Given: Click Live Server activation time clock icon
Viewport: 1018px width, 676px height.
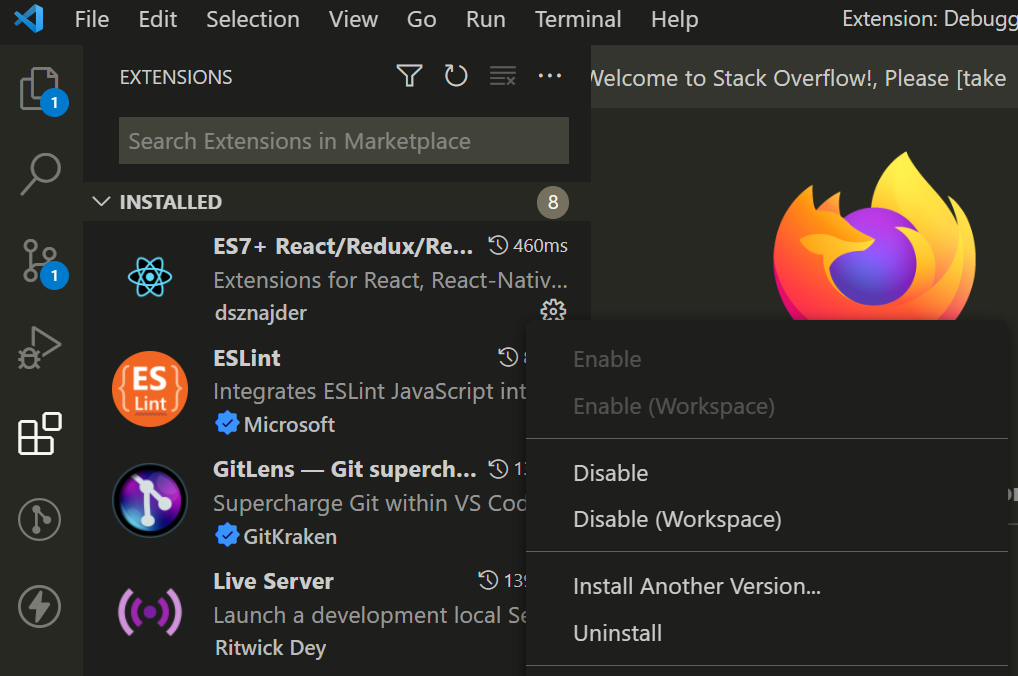Looking at the screenshot, I should (x=488, y=580).
